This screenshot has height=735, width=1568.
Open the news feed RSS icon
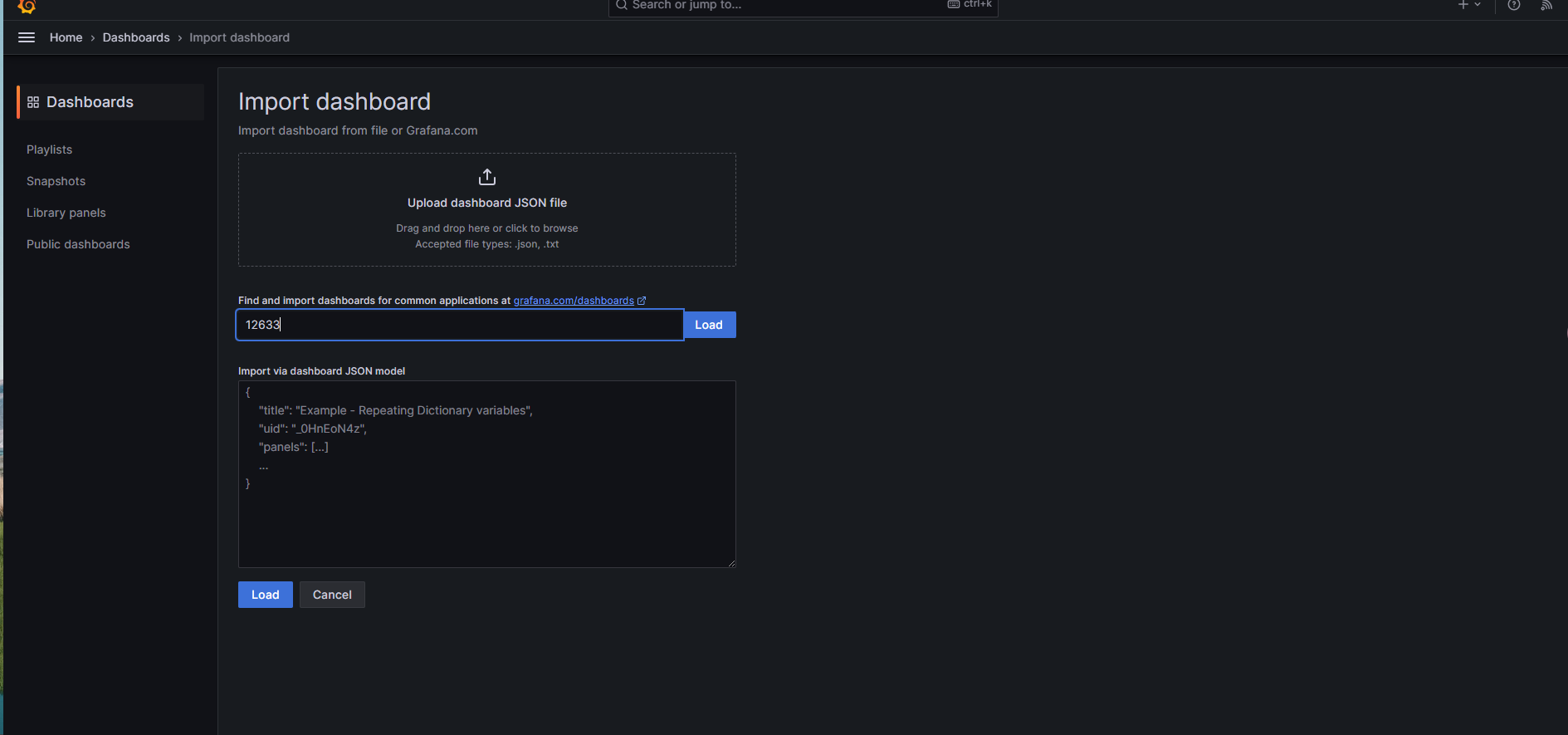[x=1546, y=5]
